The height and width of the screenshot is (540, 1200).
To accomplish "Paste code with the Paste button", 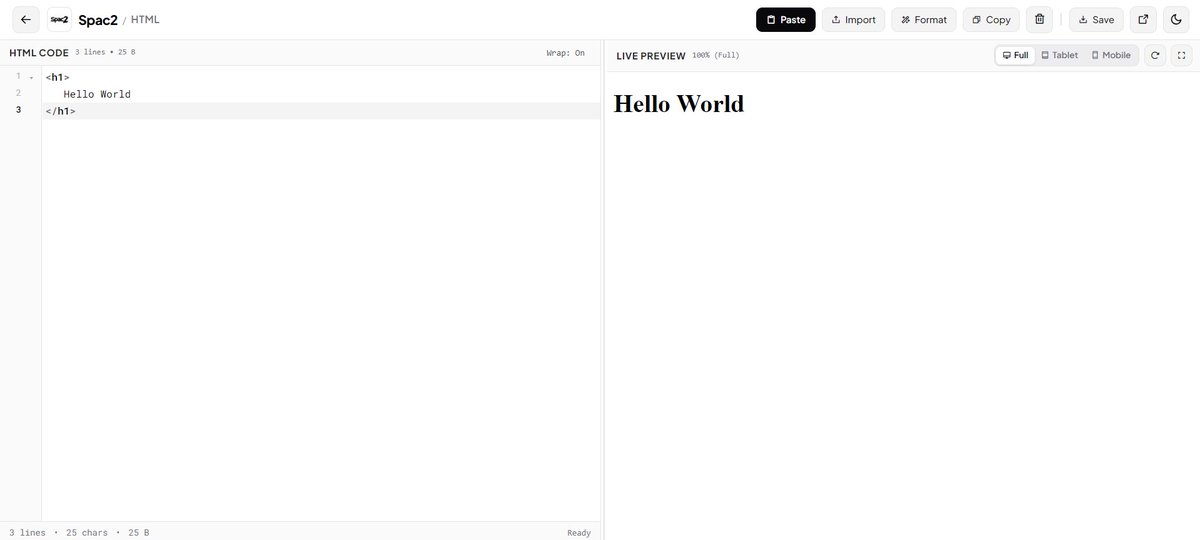I will click(786, 19).
